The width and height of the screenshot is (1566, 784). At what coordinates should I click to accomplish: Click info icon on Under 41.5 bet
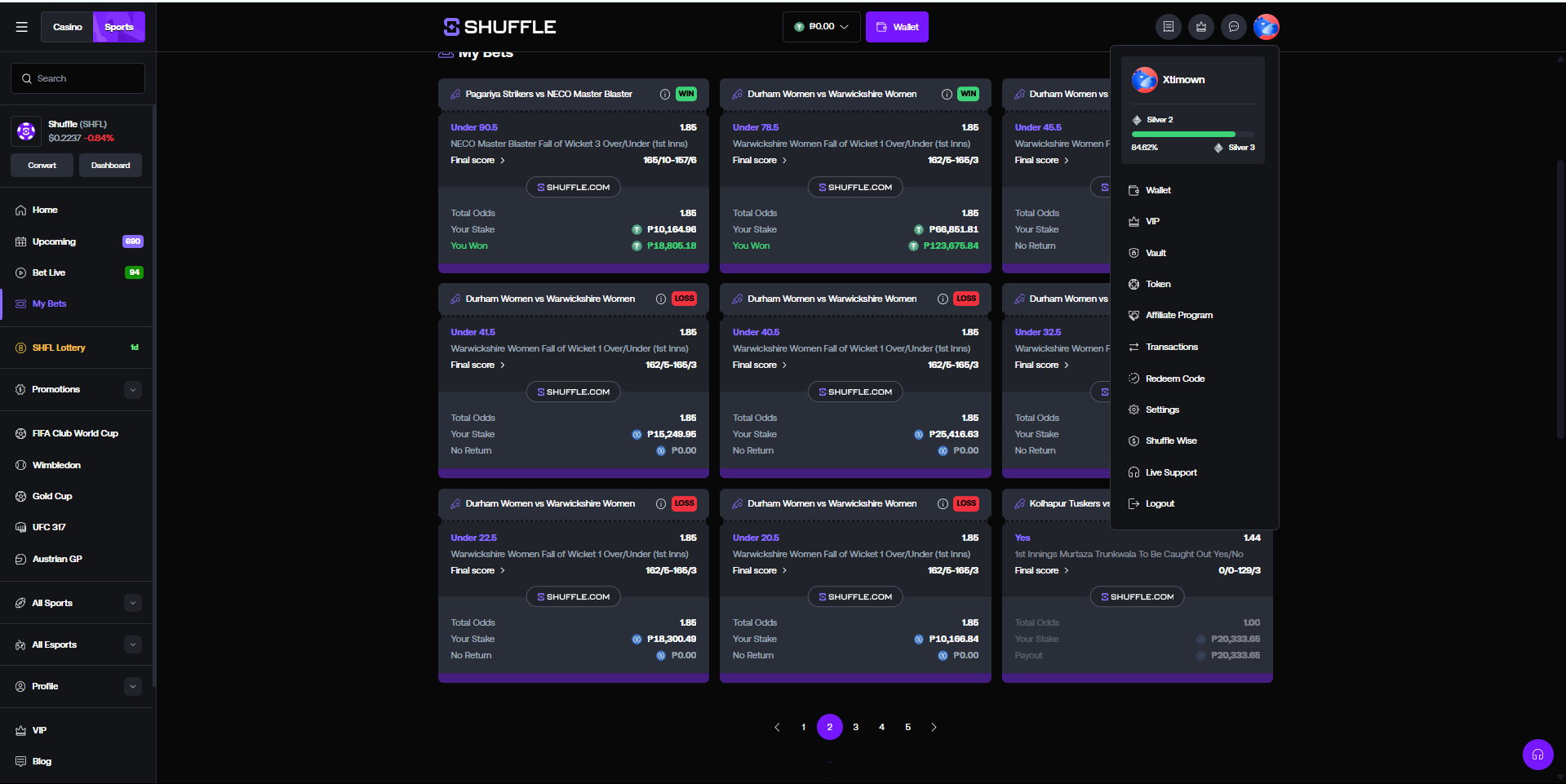click(661, 299)
